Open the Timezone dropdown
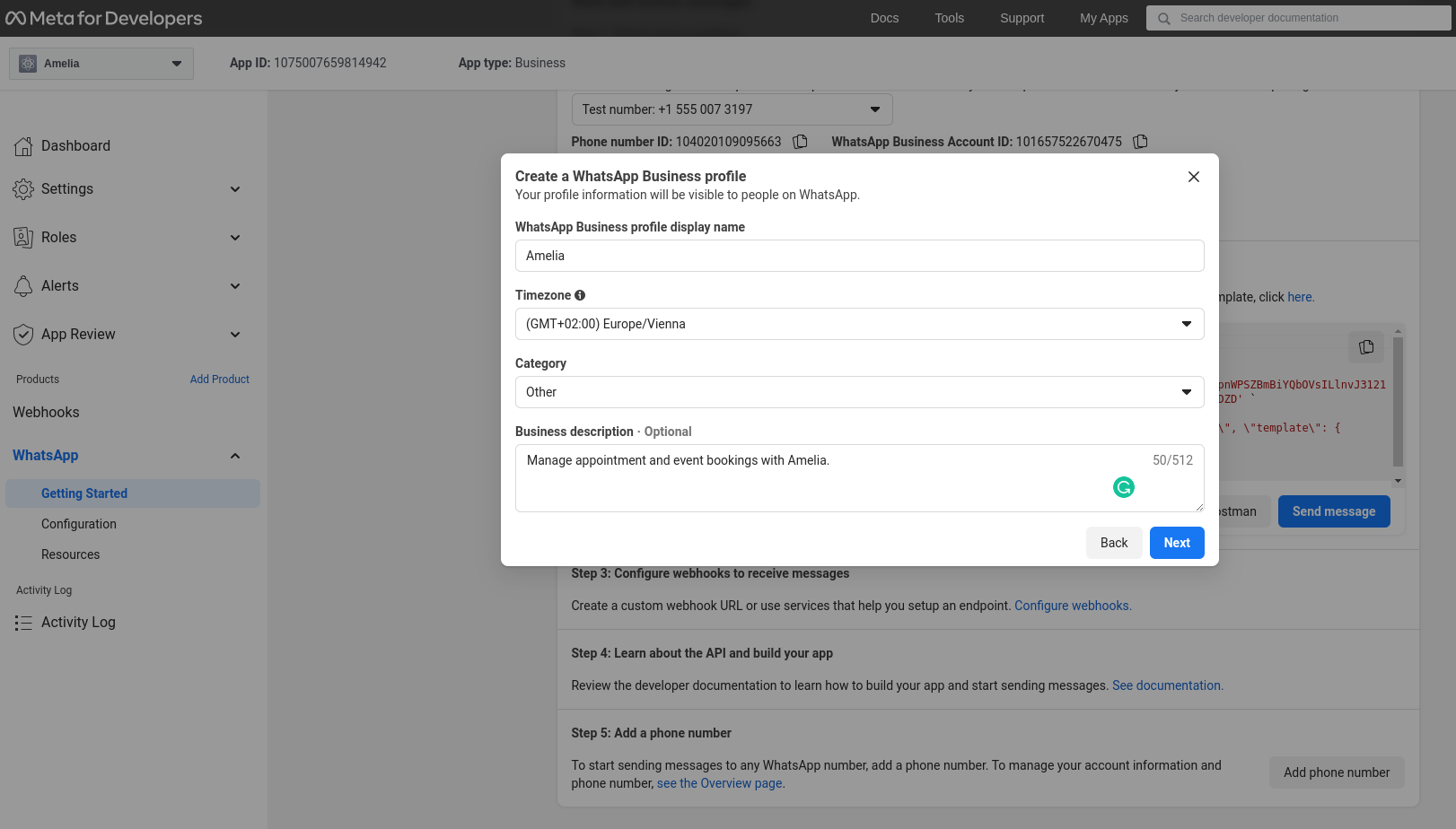 [860, 324]
